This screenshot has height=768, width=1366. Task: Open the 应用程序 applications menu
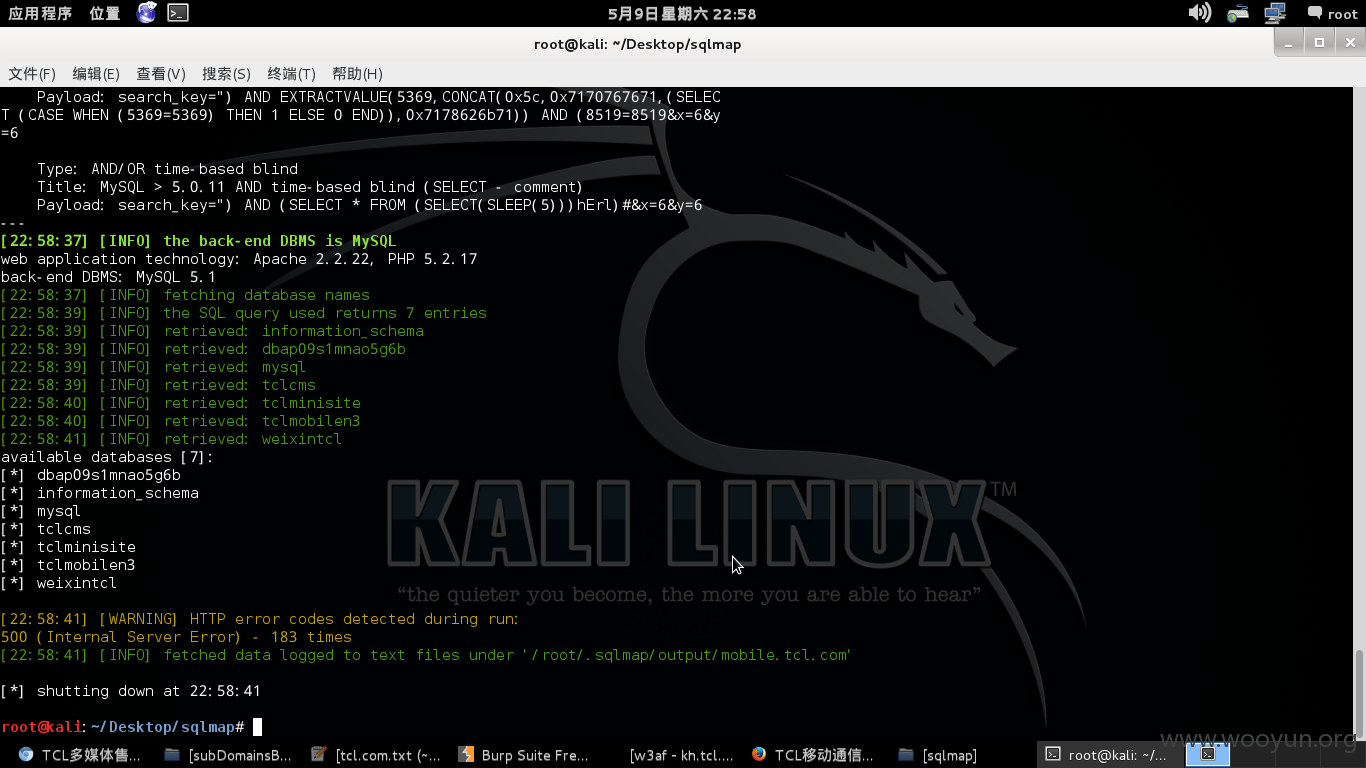point(40,13)
